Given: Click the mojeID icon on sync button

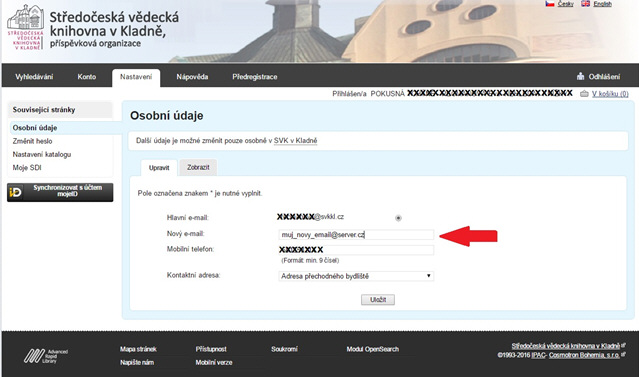Looking at the screenshot, I should 16,192.
